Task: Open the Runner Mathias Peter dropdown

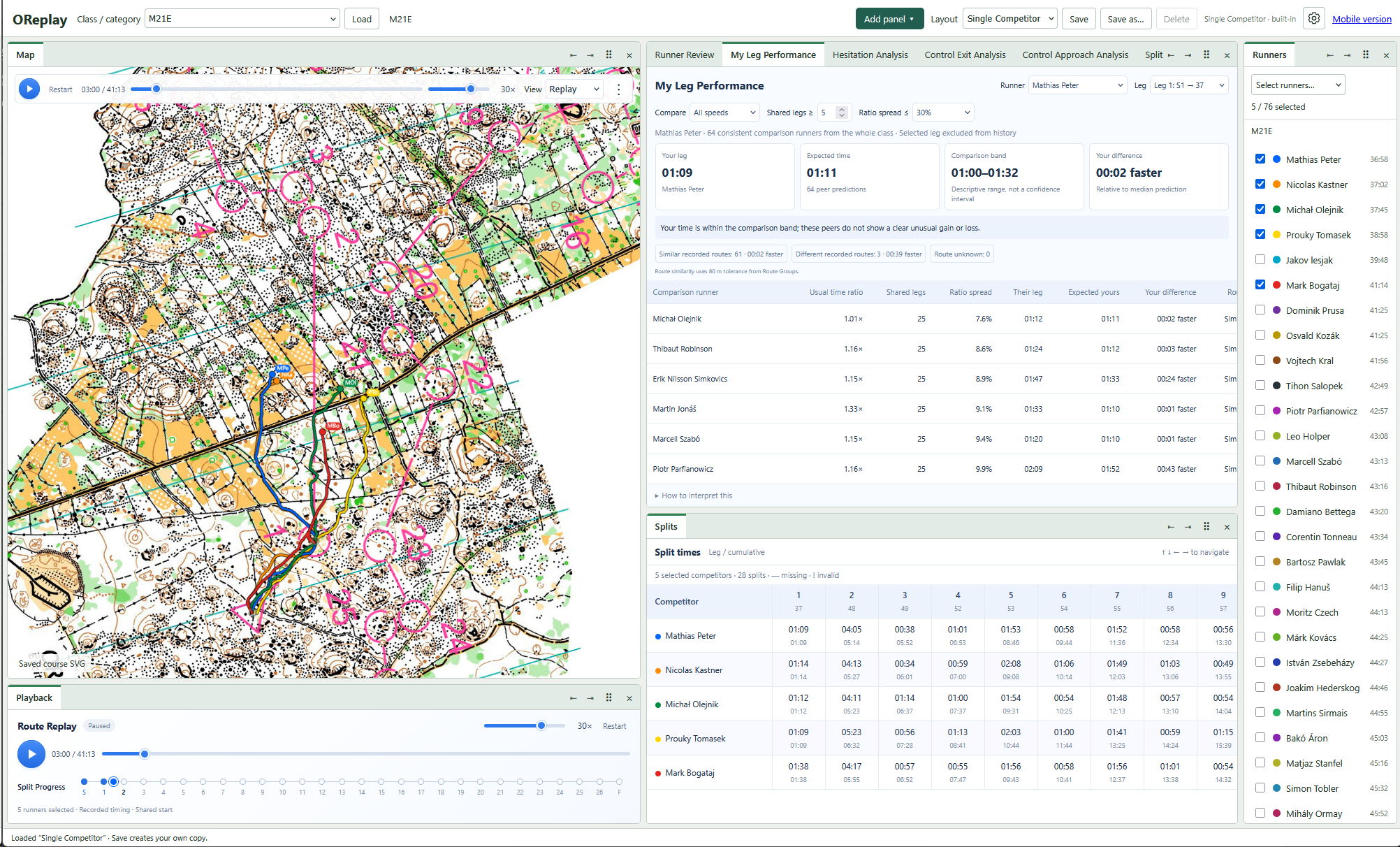Action: (x=1077, y=85)
